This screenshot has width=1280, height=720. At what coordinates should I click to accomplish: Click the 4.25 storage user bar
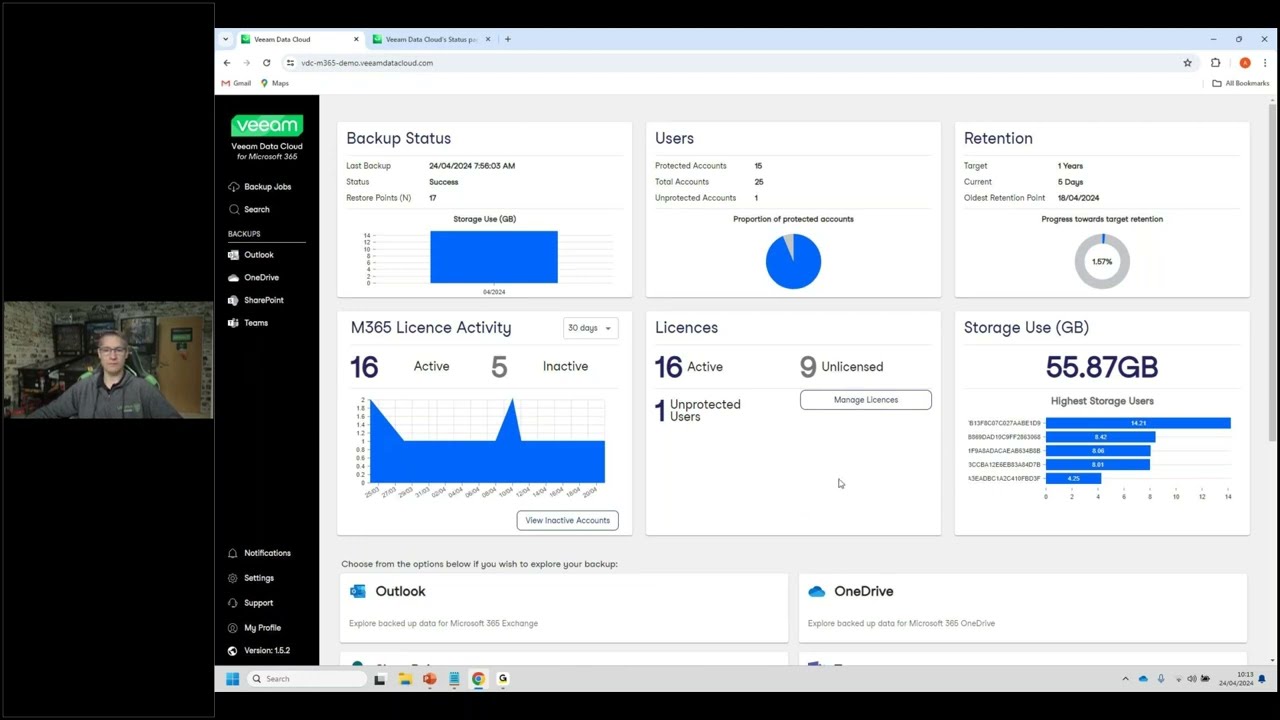click(1073, 479)
